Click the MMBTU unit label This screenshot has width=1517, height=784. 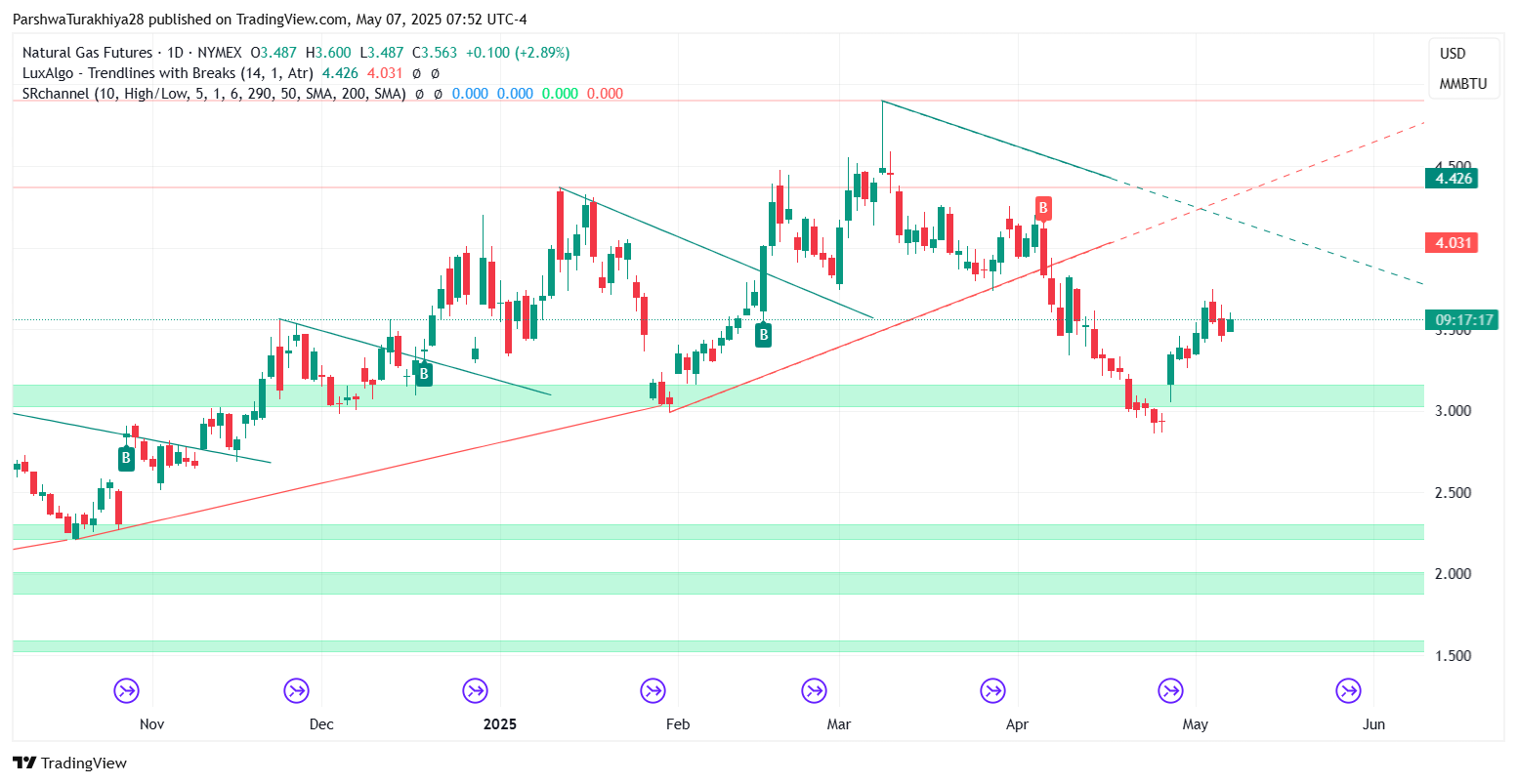[x=1462, y=84]
